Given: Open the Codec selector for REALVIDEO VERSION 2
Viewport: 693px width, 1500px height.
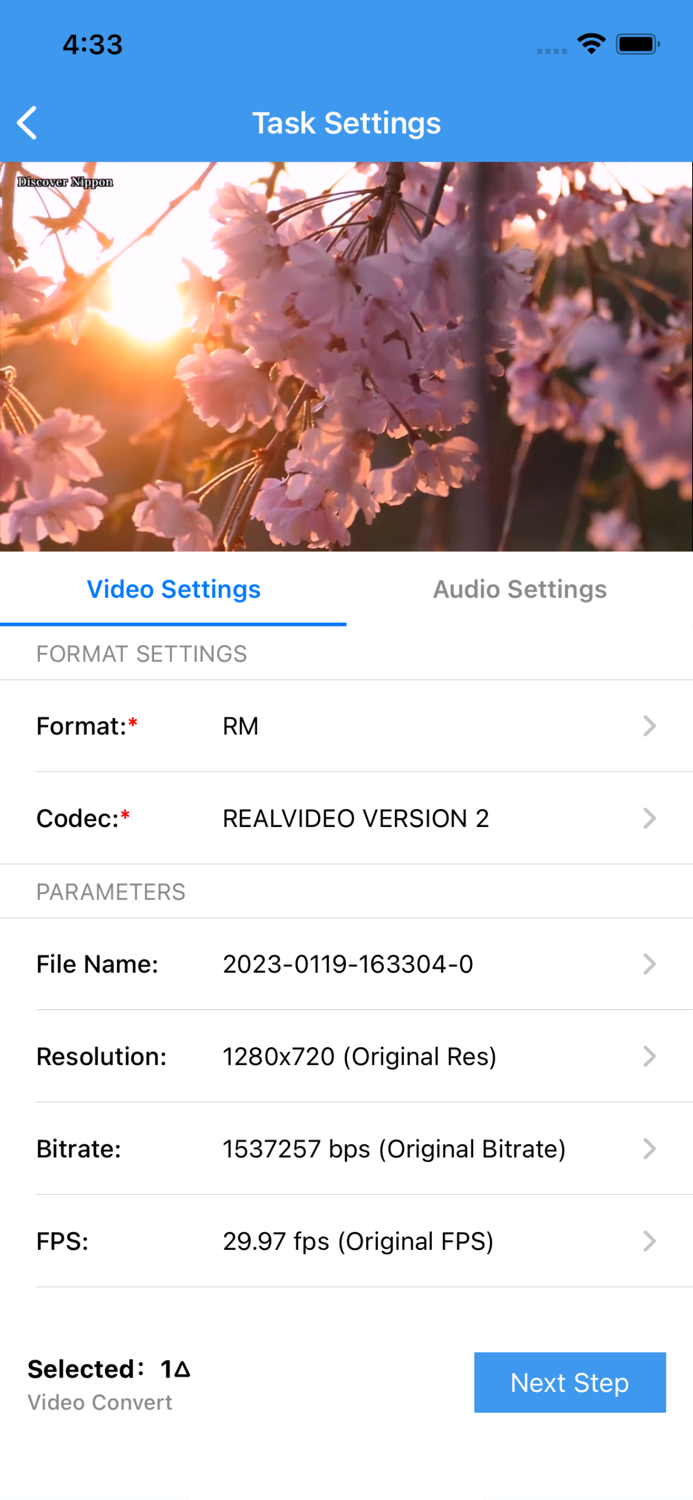Looking at the screenshot, I should click(x=346, y=818).
